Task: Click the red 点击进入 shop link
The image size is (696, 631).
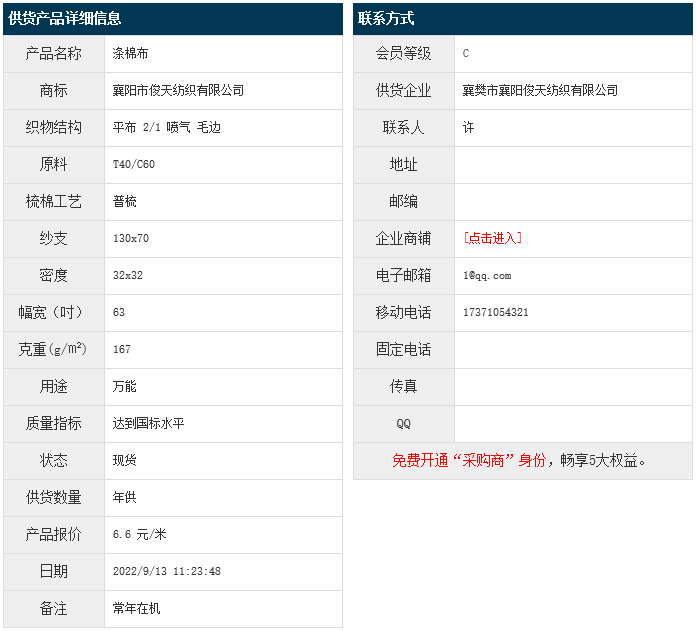Action: [492, 238]
